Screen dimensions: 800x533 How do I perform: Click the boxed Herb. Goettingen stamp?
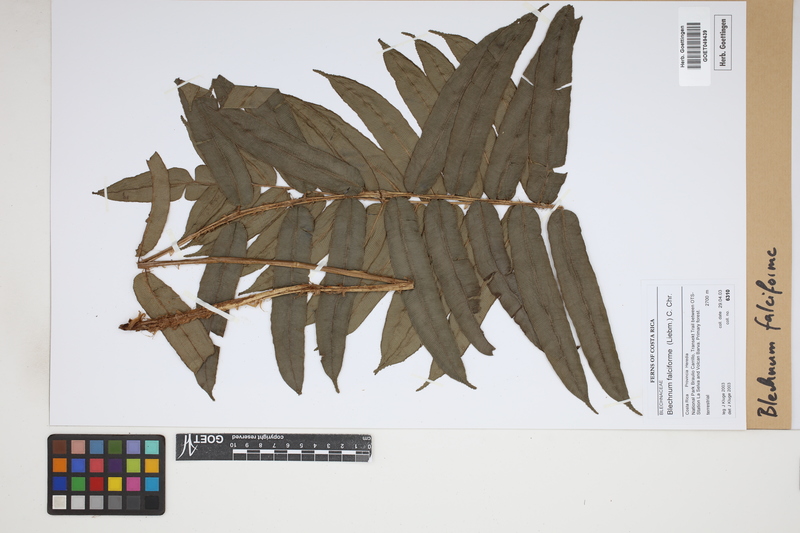point(723,41)
